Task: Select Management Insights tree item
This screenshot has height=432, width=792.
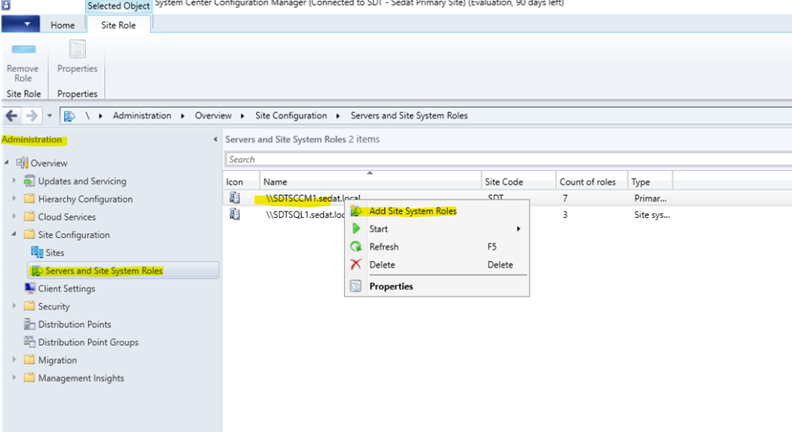Action: tap(81, 378)
